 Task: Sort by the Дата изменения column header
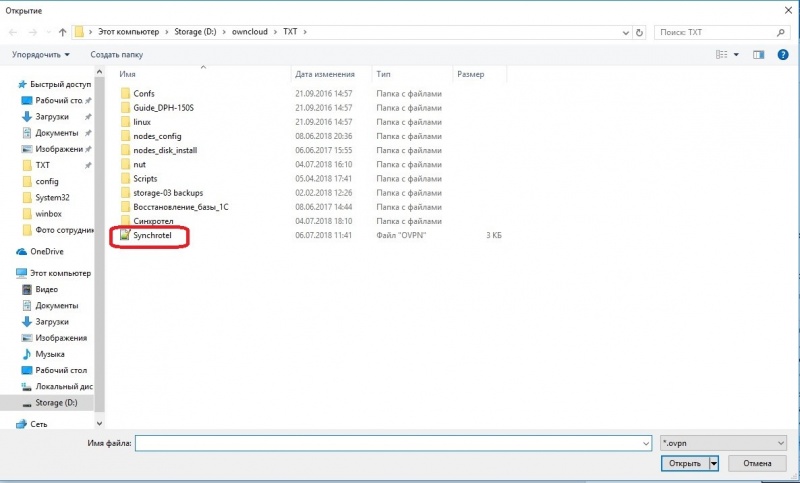tap(324, 74)
